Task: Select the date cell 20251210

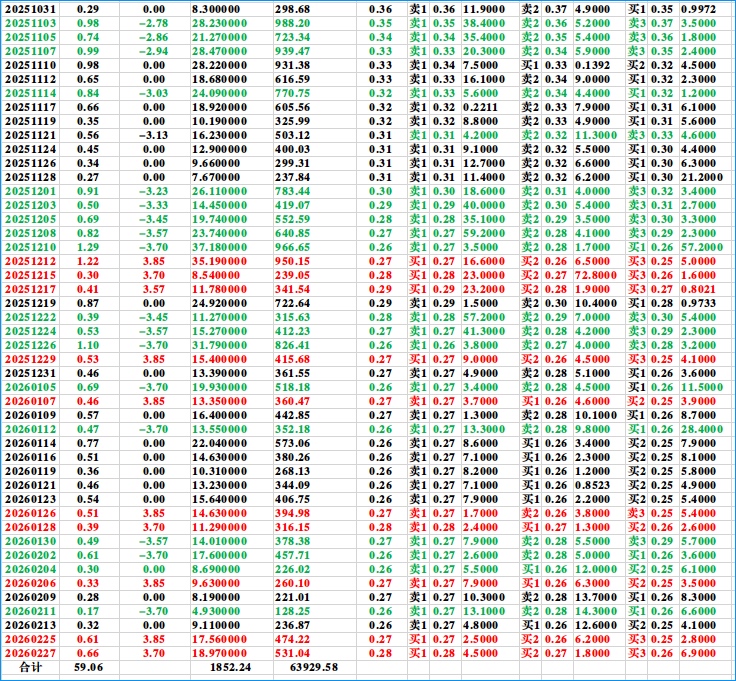Action: click(30, 247)
